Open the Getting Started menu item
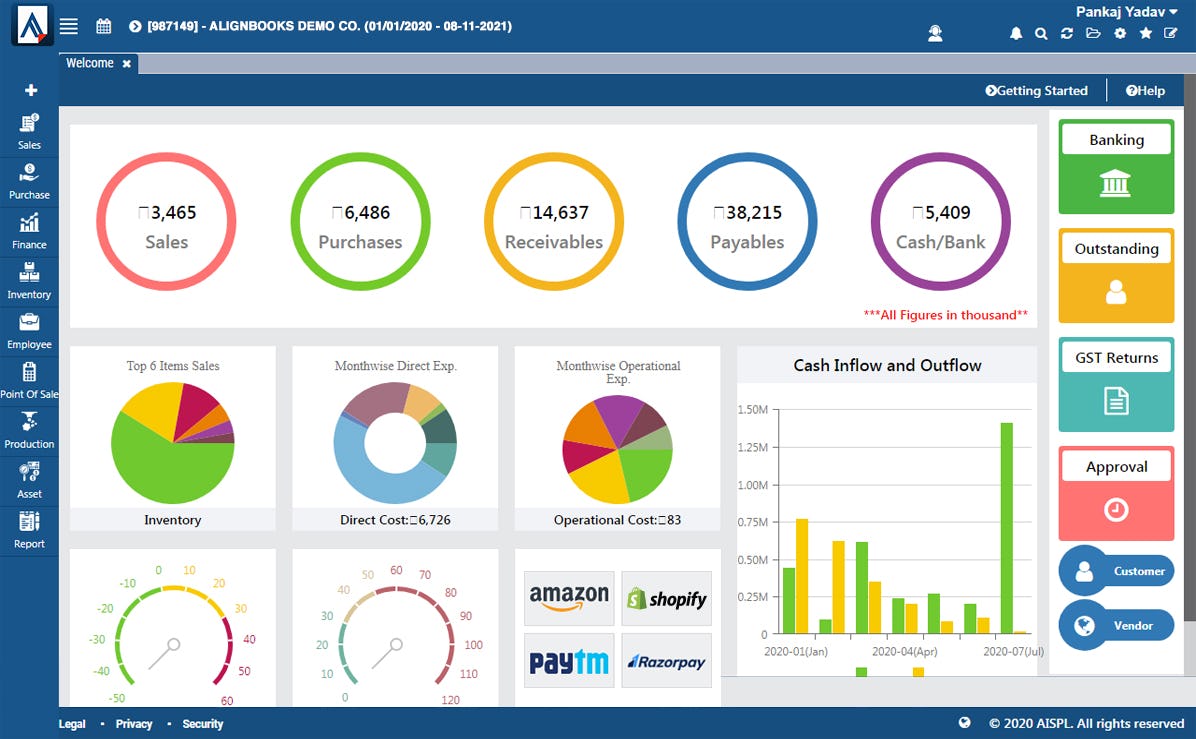The height and width of the screenshot is (739, 1196). 1037,90
